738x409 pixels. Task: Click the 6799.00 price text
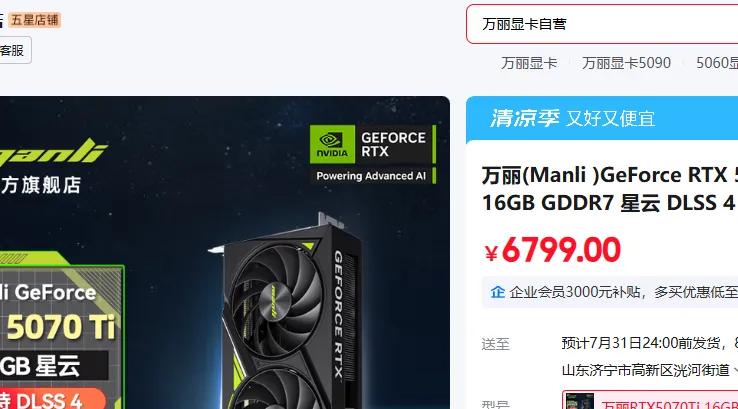pos(561,249)
